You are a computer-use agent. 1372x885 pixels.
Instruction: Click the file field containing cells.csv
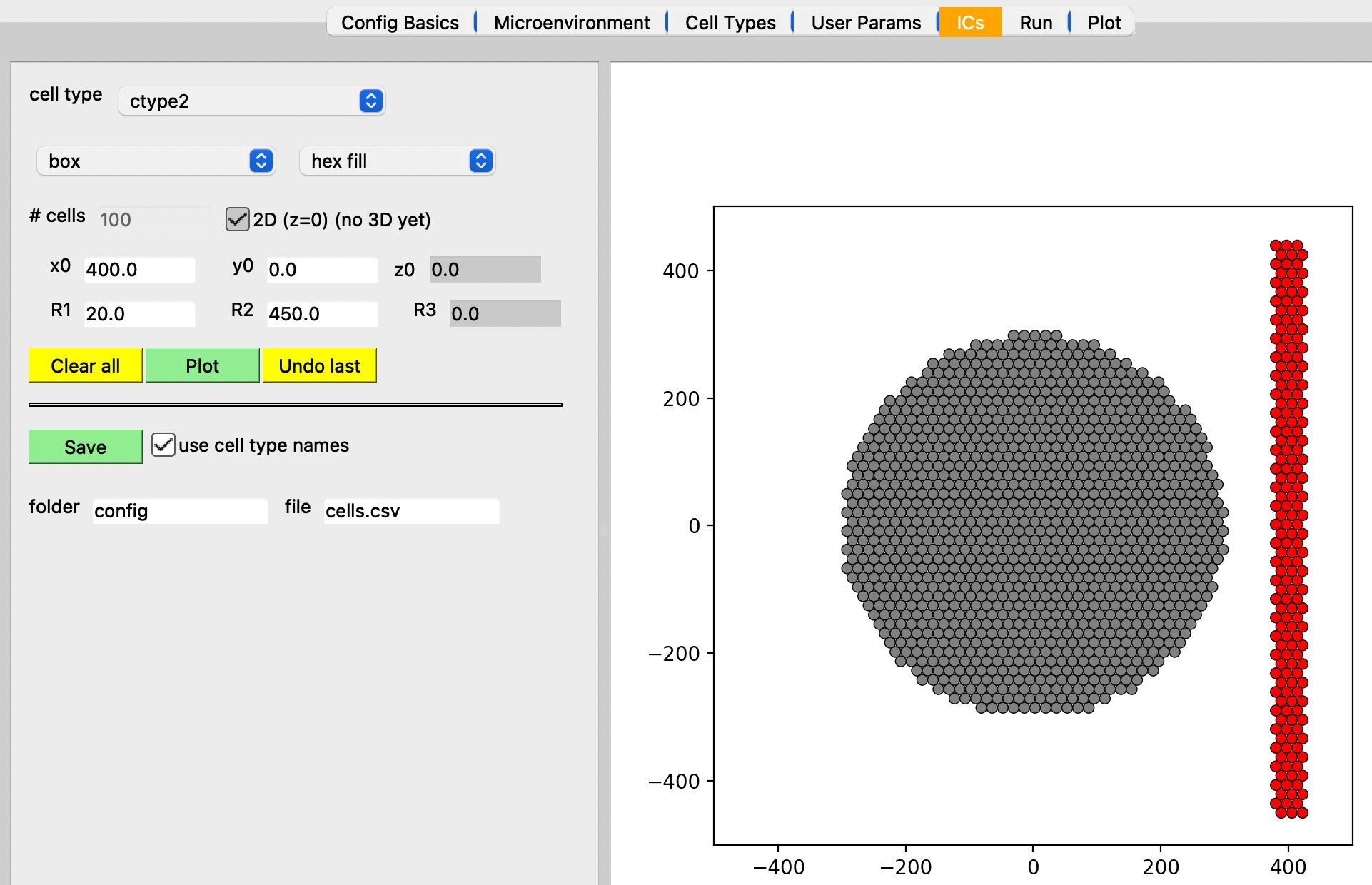coord(412,511)
